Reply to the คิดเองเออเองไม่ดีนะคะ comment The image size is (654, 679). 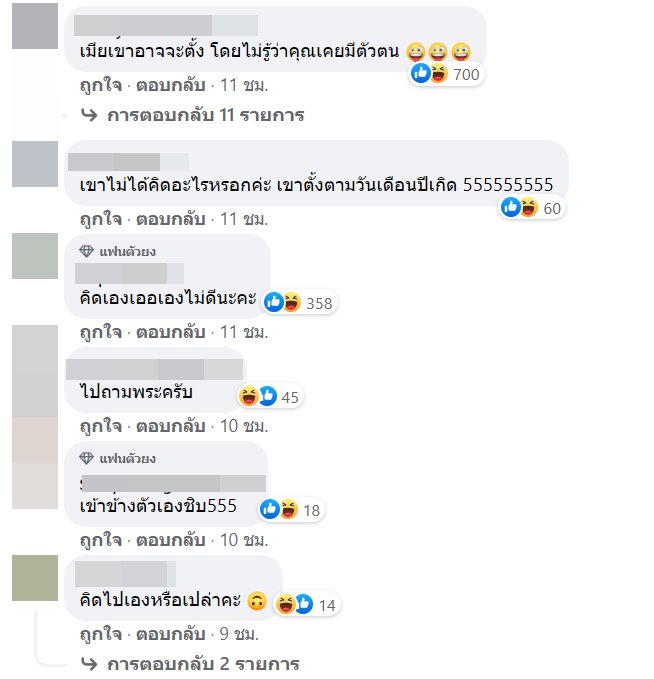point(171,332)
